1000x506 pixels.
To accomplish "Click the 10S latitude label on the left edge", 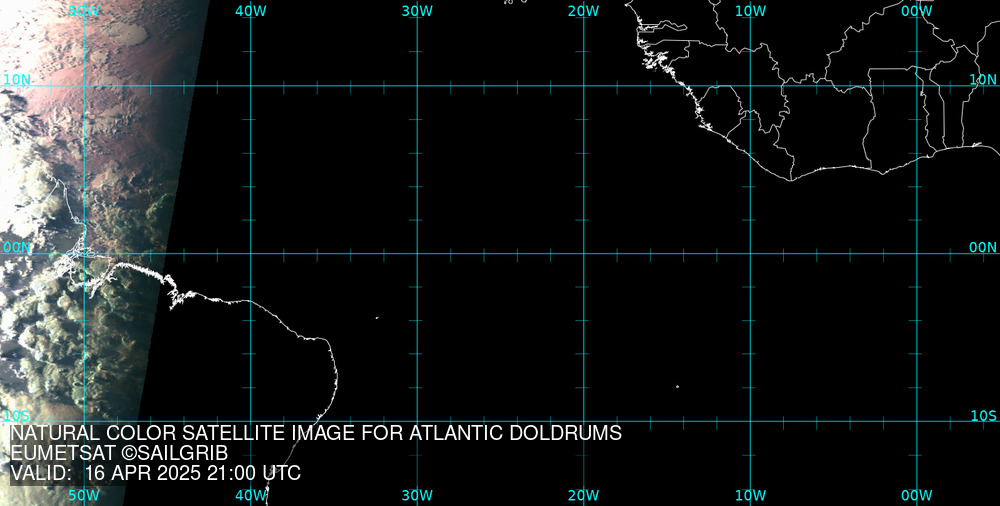I will (x=16, y=416).
